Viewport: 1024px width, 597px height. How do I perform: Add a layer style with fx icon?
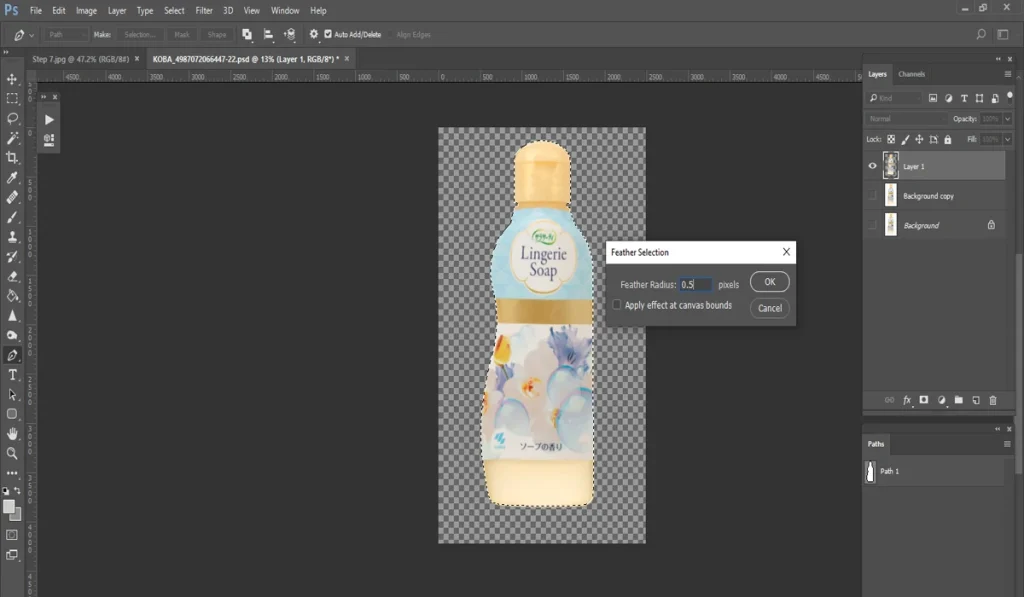906,400
